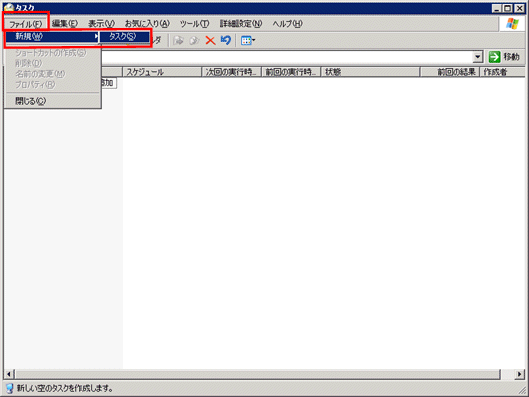Click the Windows flag logo
The width and height of the screenshot is (529, 397).
(x=512, y=24)
